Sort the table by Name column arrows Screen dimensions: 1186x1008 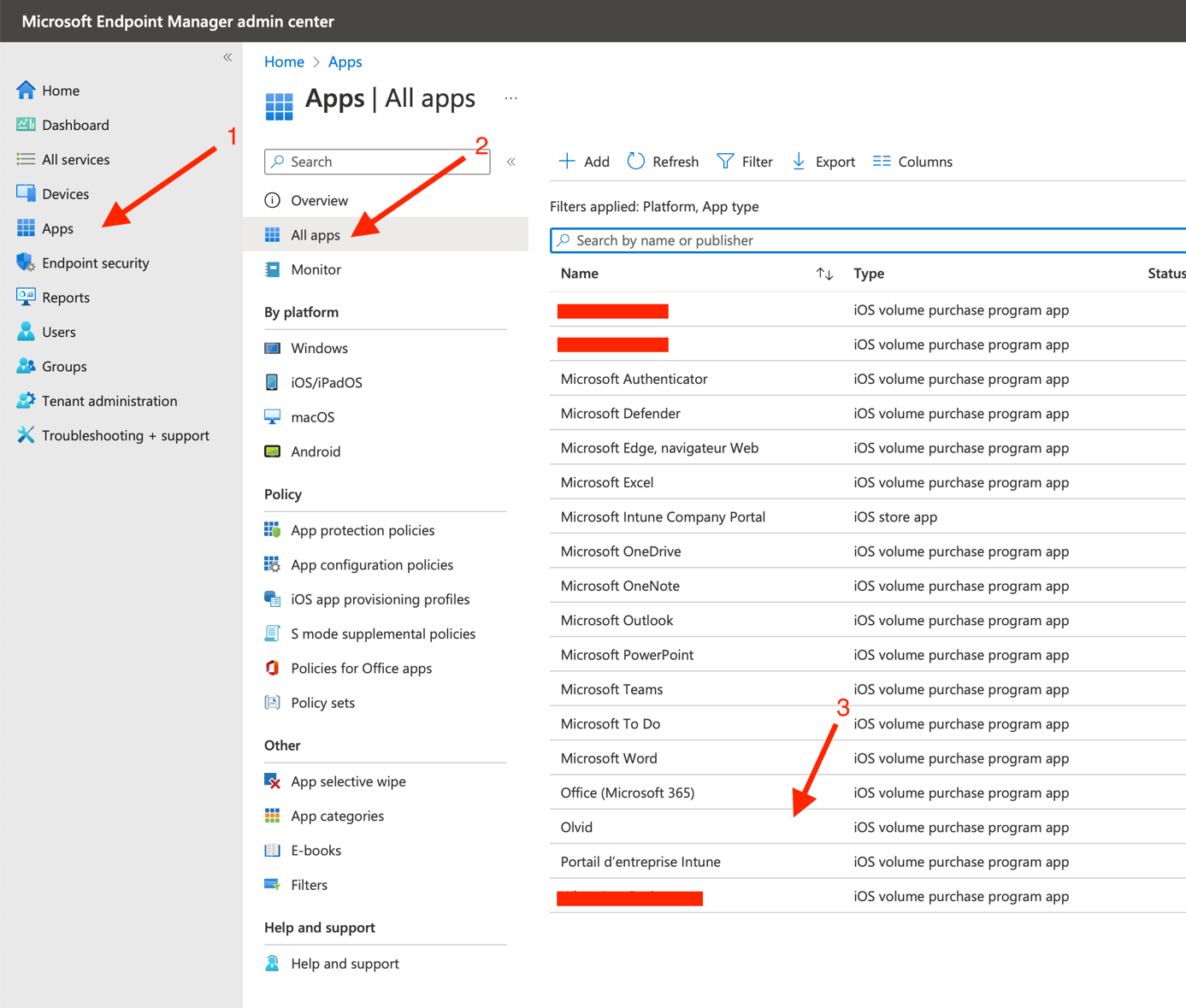(x=824, y=274)
